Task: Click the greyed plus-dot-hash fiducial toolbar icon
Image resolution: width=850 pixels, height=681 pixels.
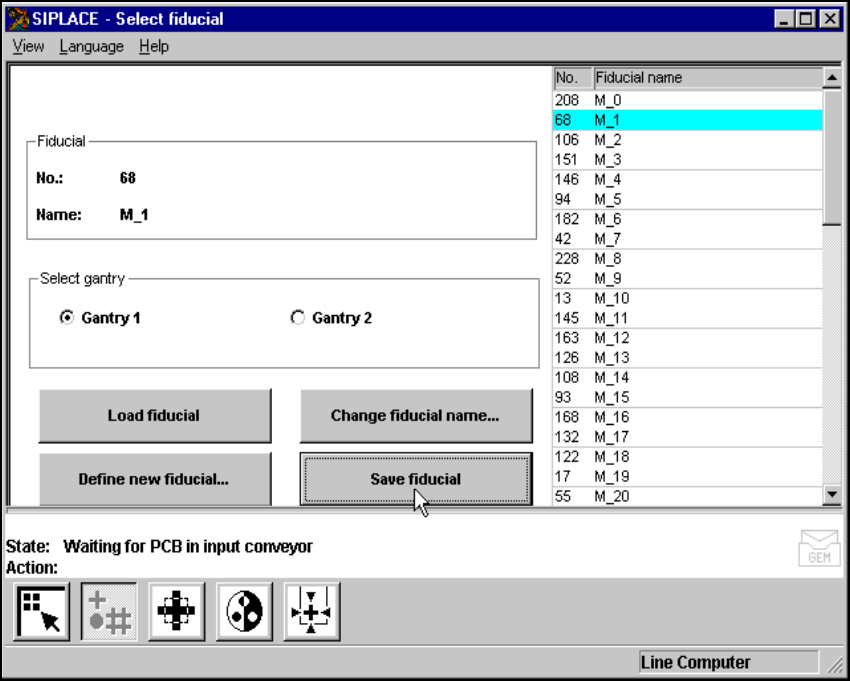Action: tap(109, 612)
